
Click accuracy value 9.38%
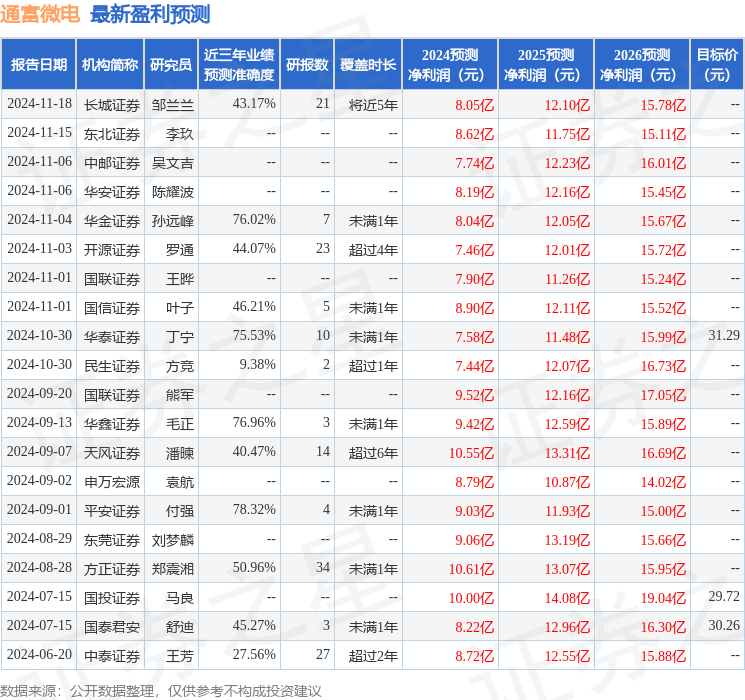257,364
